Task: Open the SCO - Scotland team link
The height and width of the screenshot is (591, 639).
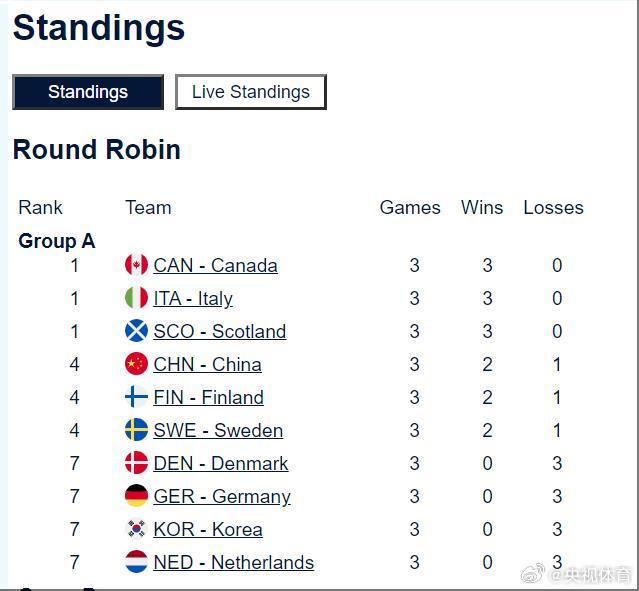Action: tap(219, 332)
